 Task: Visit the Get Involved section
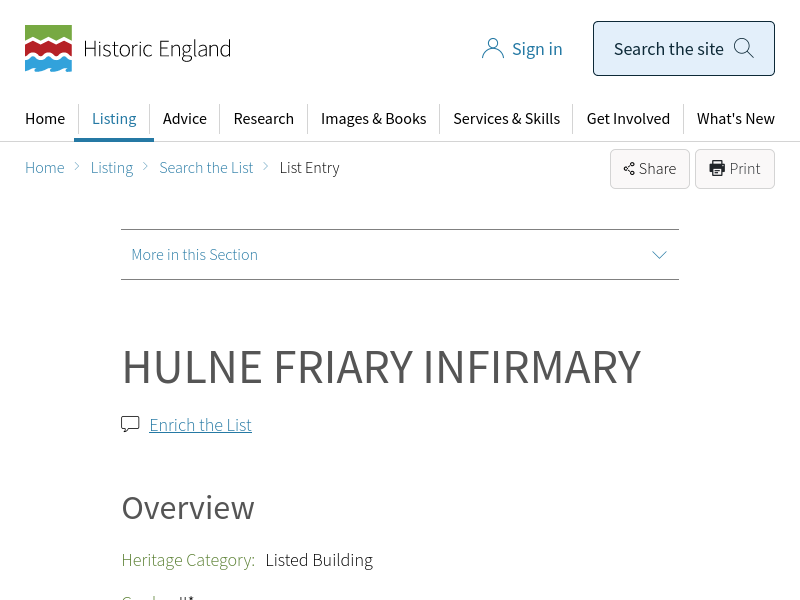(628, 118)
